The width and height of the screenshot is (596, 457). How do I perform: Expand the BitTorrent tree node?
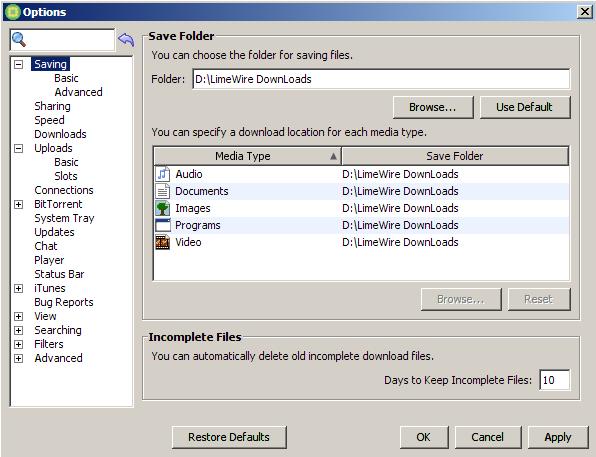pyautogui.click(x=18, y=205)
